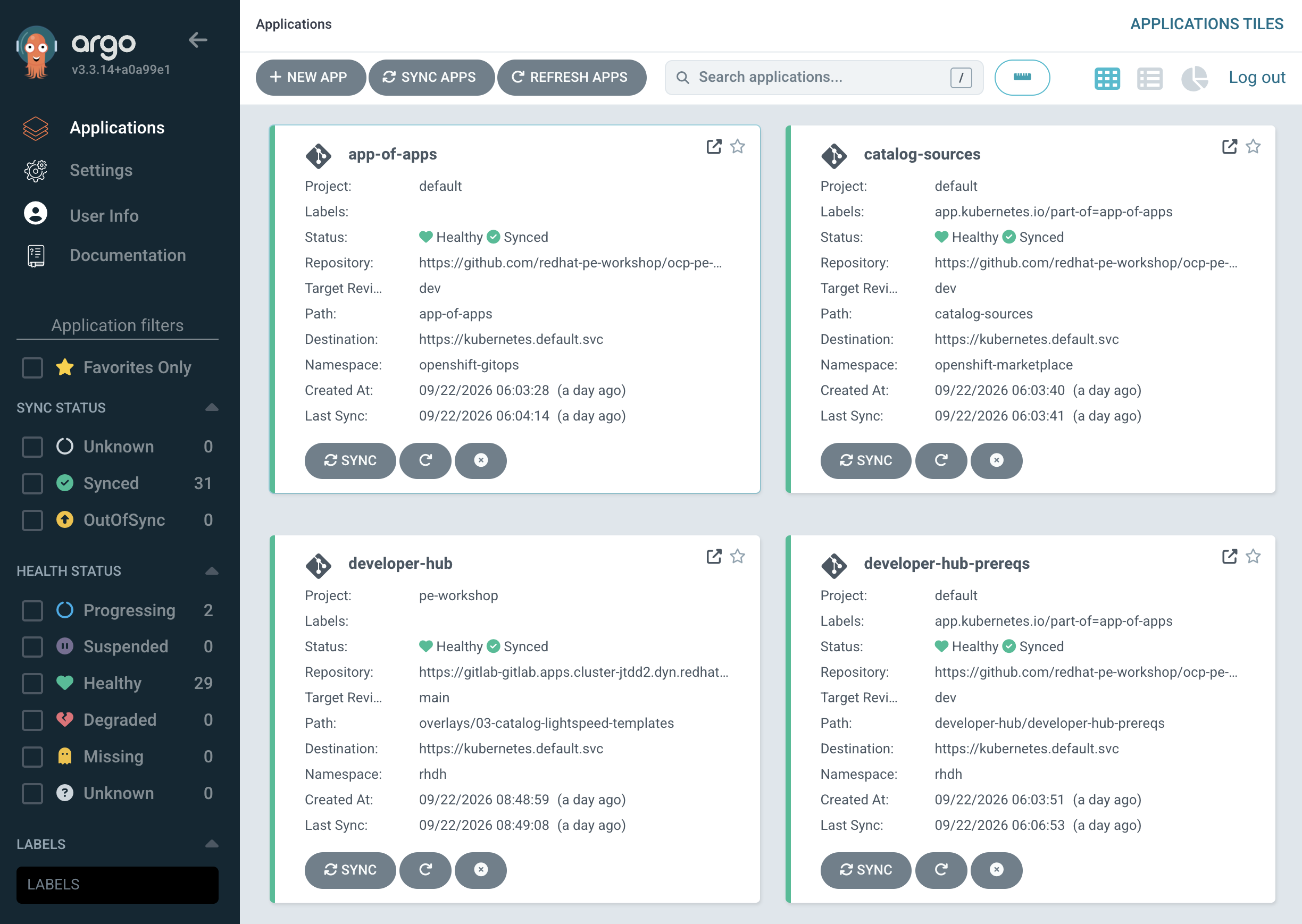Viewport: 1302px width, 924px height.
Task: Check the Synced sync status filter
Action: click(x=32, y=483)
